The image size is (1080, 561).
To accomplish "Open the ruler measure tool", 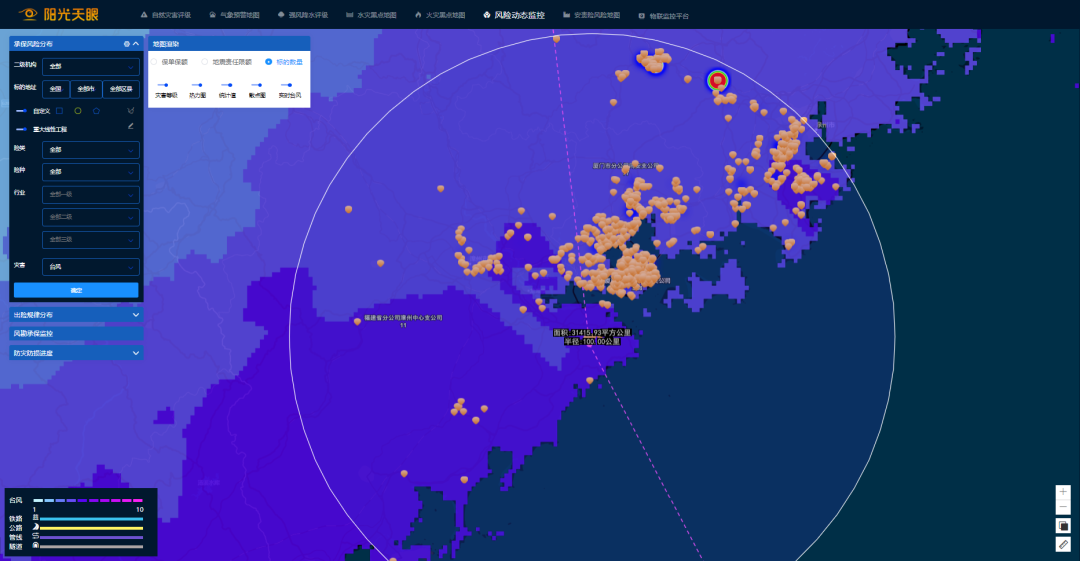I will (1063, 544).
